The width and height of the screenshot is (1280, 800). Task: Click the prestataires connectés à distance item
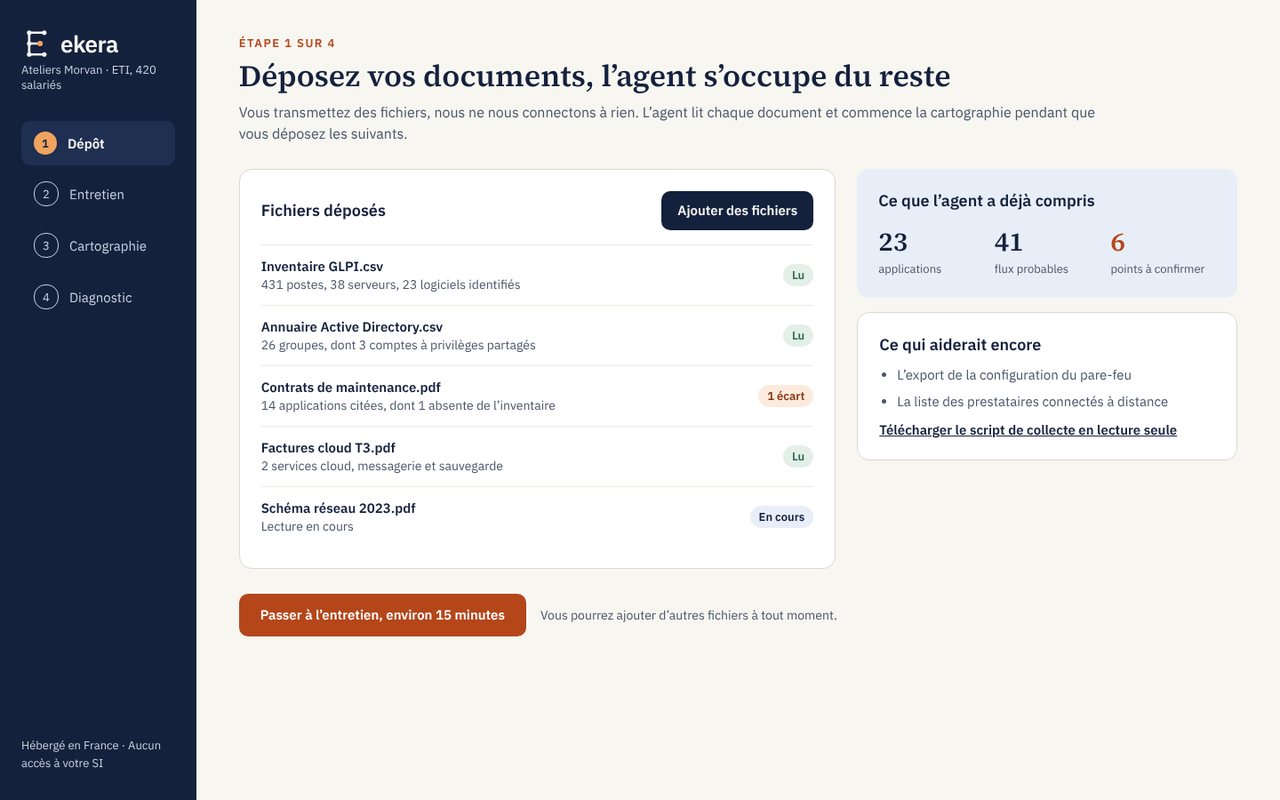tap(1032, 401)
